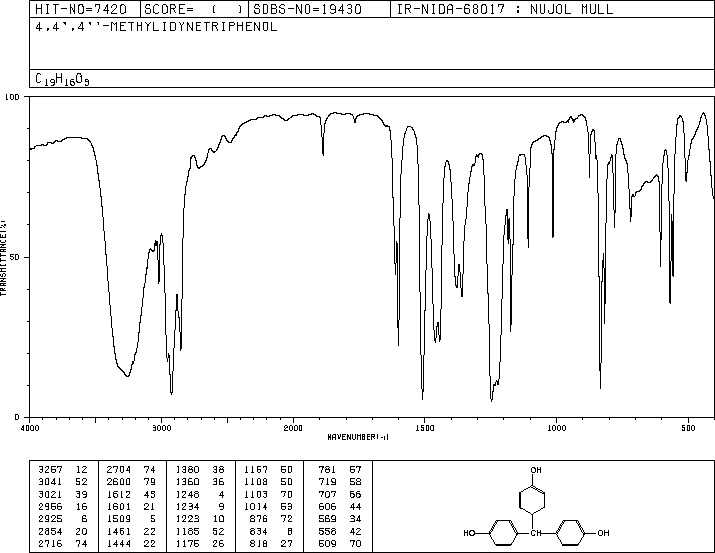Click the 50 label on the transmittance axis
715x553 pixels.
coord(15,257)
